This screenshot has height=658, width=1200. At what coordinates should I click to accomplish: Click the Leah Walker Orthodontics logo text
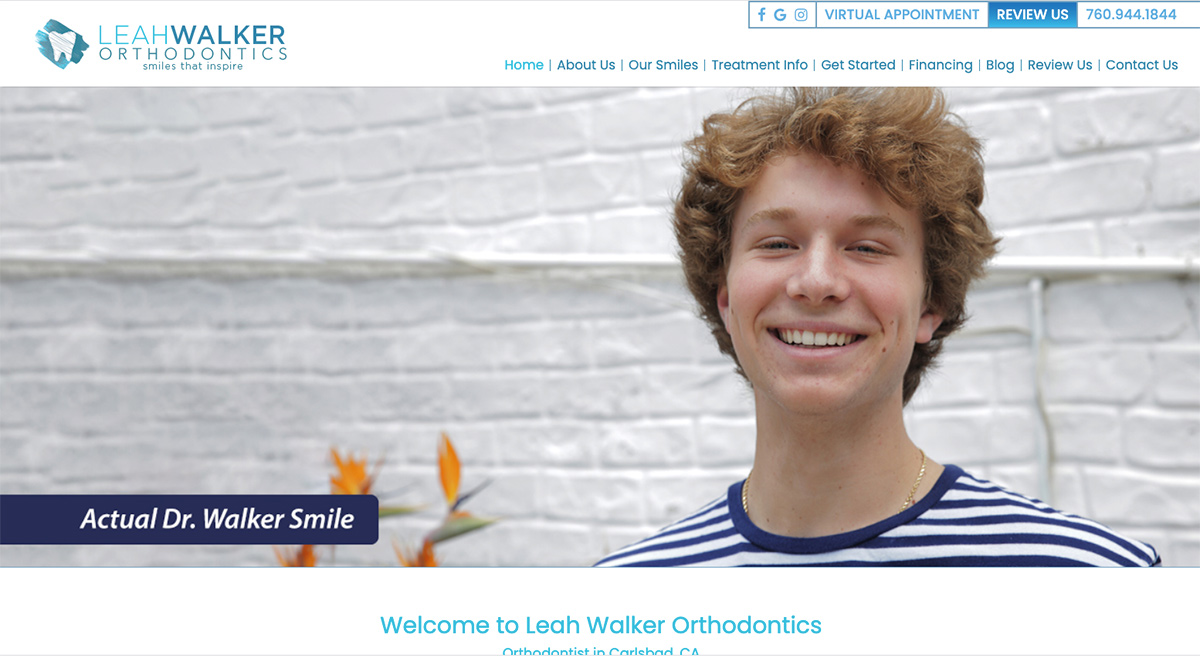click(x=193, y=46)
